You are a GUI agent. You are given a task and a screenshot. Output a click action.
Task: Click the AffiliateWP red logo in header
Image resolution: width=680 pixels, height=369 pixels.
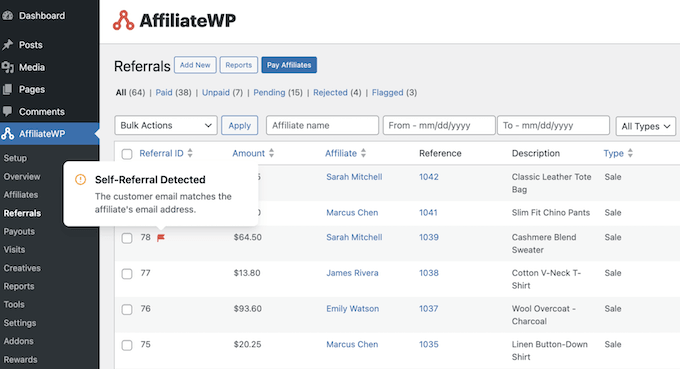coord(124,20)
